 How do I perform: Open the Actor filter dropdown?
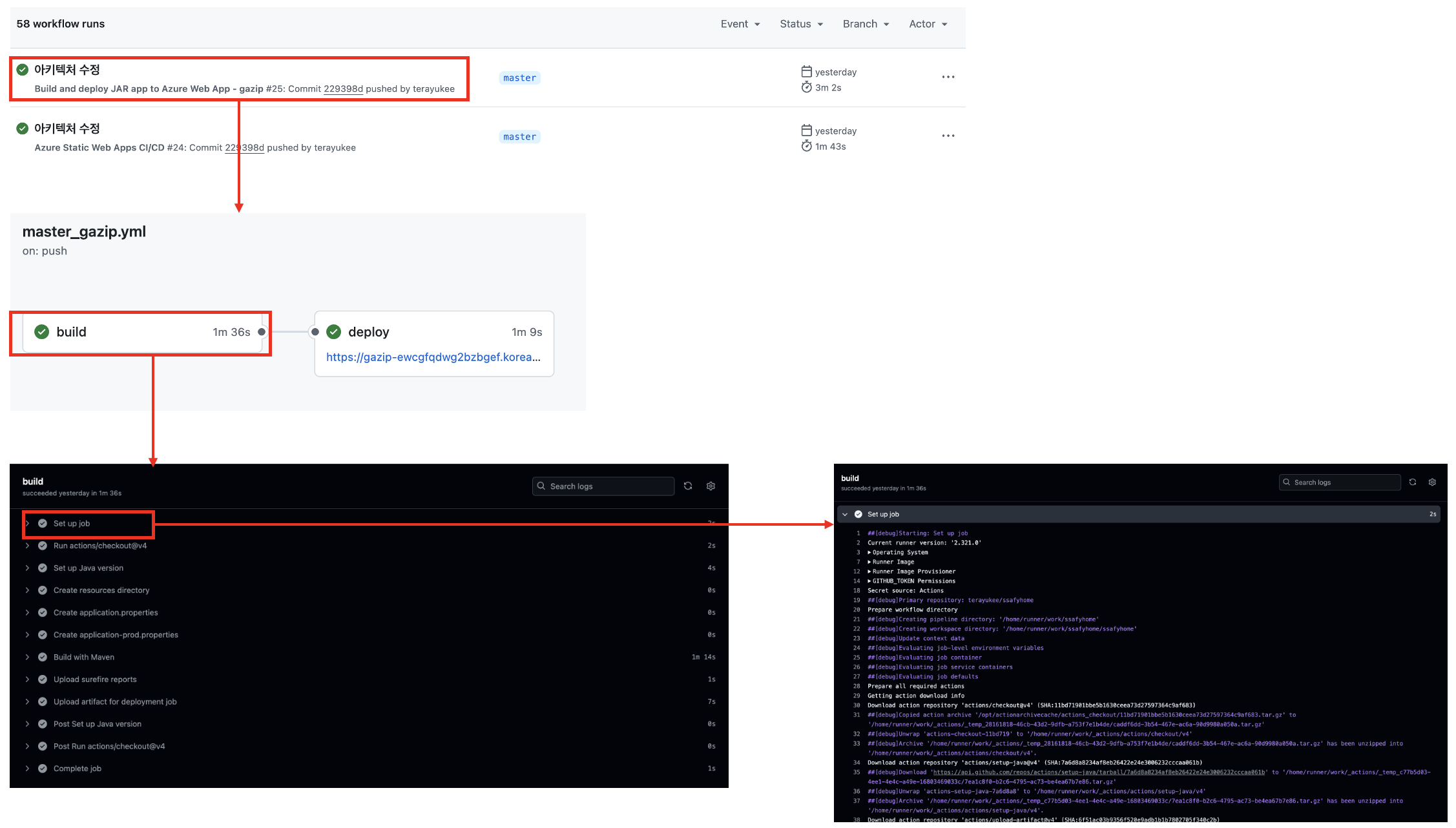928,24
